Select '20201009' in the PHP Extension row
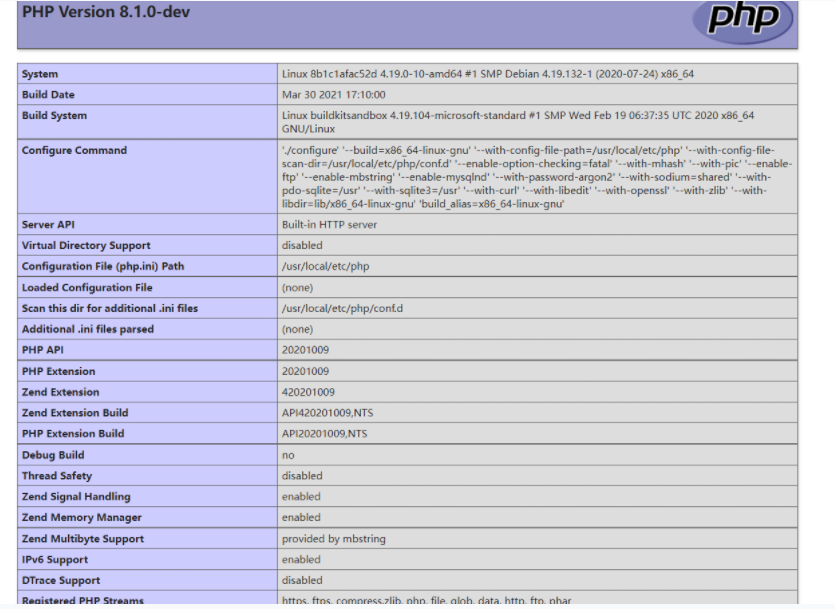 click(305, 371)
